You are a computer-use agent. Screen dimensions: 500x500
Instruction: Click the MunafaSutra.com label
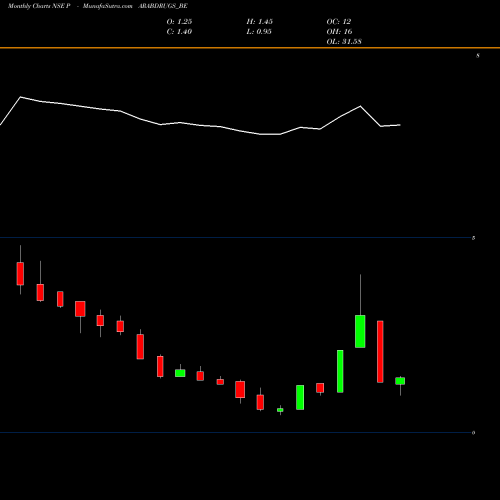108,6
